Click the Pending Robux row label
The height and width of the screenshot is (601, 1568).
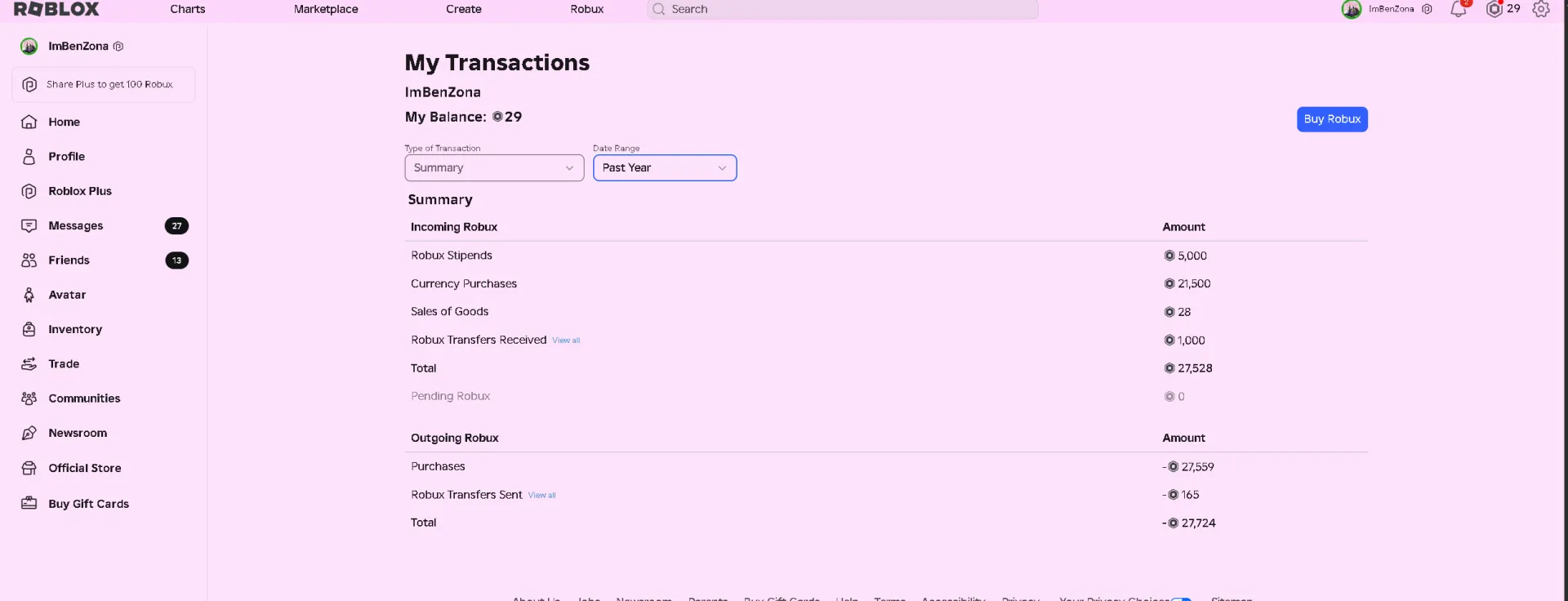tap(450, 396)
